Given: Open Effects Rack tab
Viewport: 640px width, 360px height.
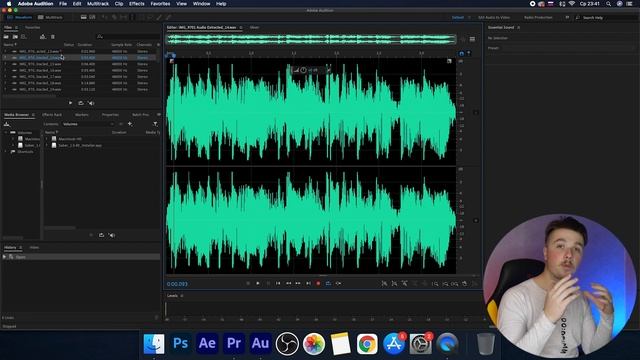Looking at the screenshot, I should pos(52,115).
